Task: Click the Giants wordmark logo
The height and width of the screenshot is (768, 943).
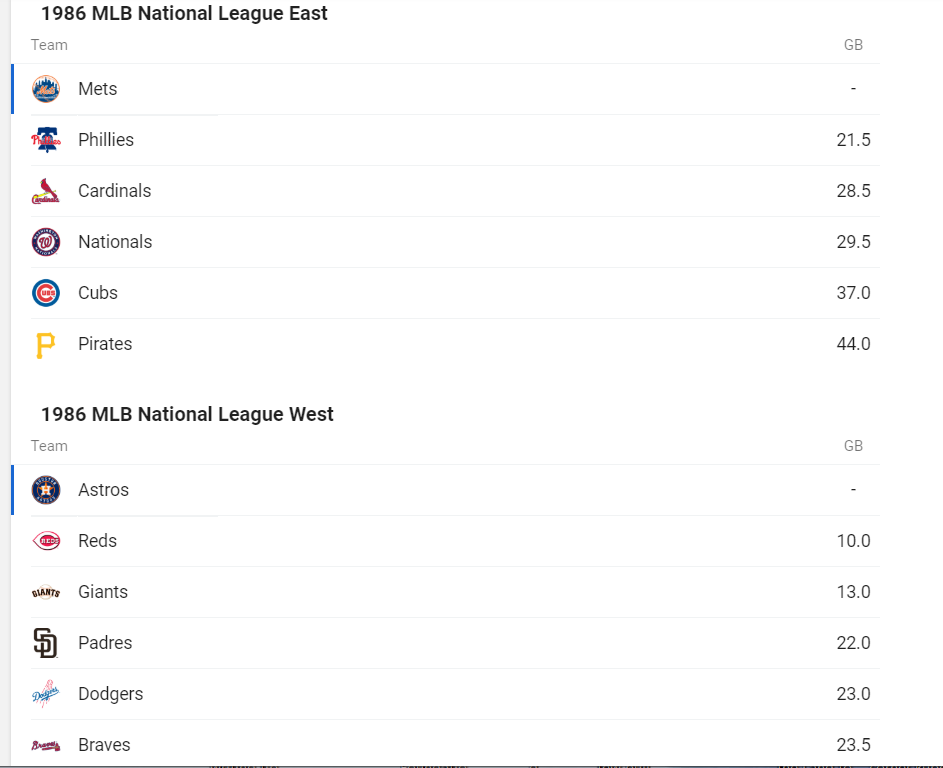Action: coord(46,592)
